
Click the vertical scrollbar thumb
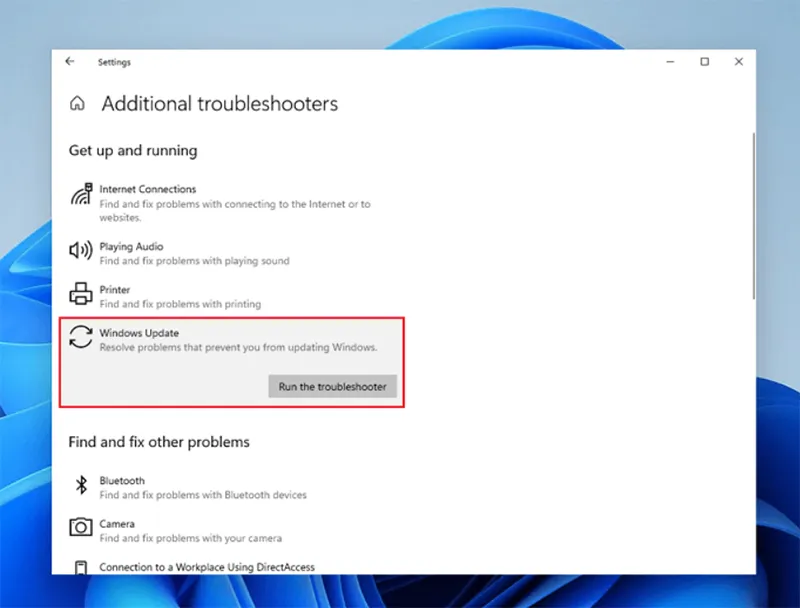coord(753,216)
